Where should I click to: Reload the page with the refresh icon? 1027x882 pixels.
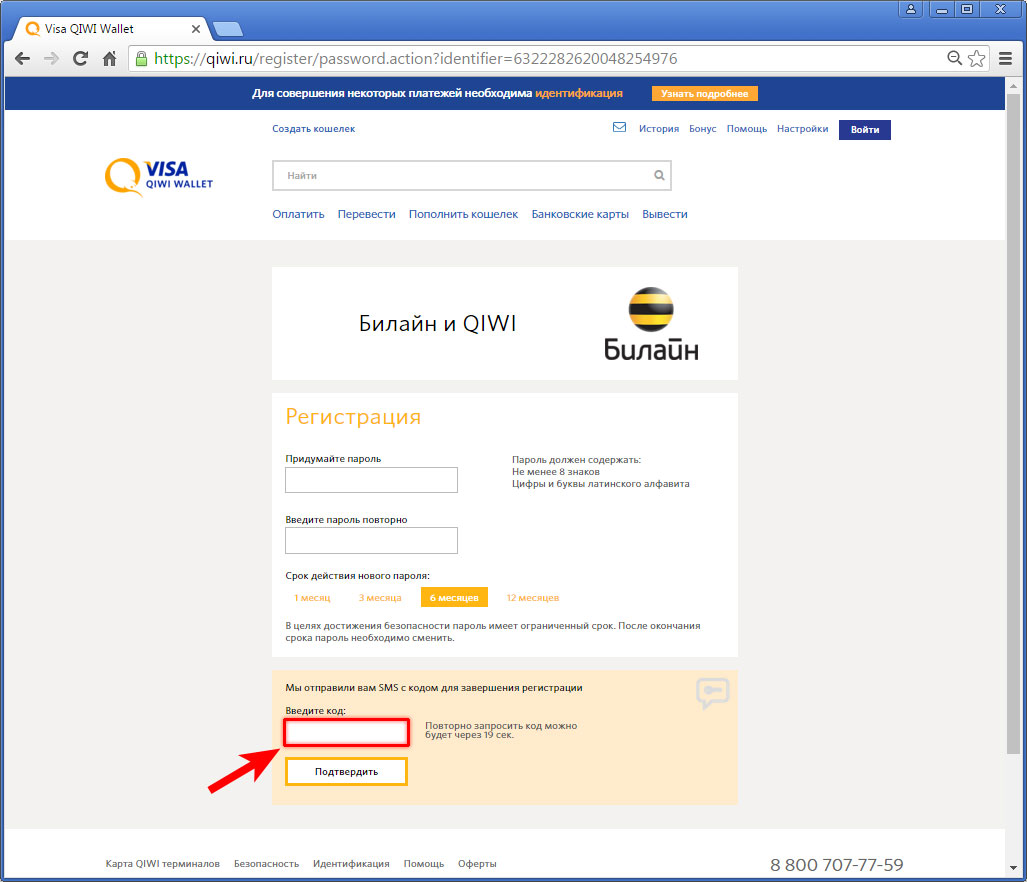pos(81,59)
